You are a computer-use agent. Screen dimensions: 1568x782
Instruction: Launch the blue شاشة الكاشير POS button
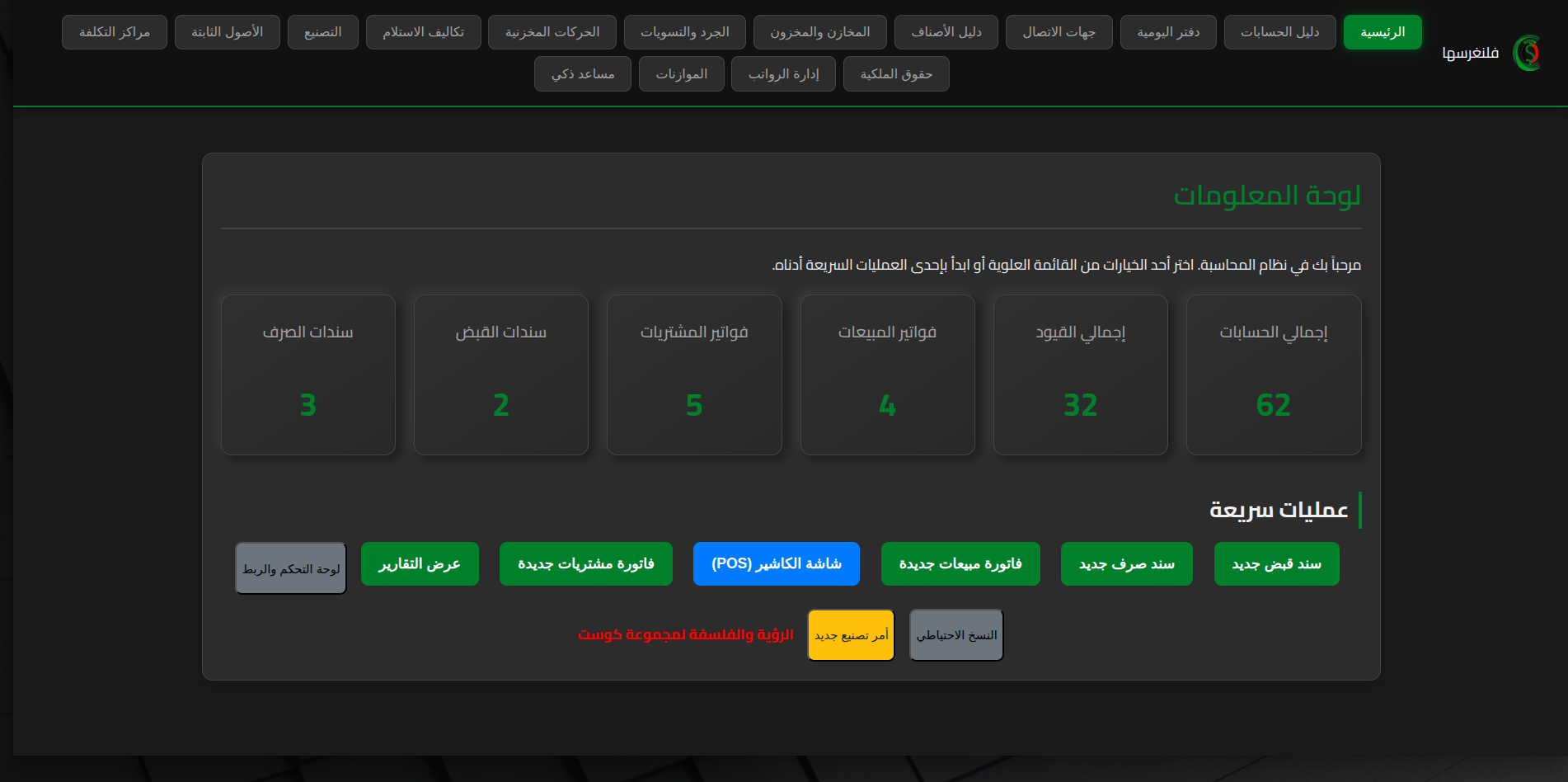[x=776, y=564]
